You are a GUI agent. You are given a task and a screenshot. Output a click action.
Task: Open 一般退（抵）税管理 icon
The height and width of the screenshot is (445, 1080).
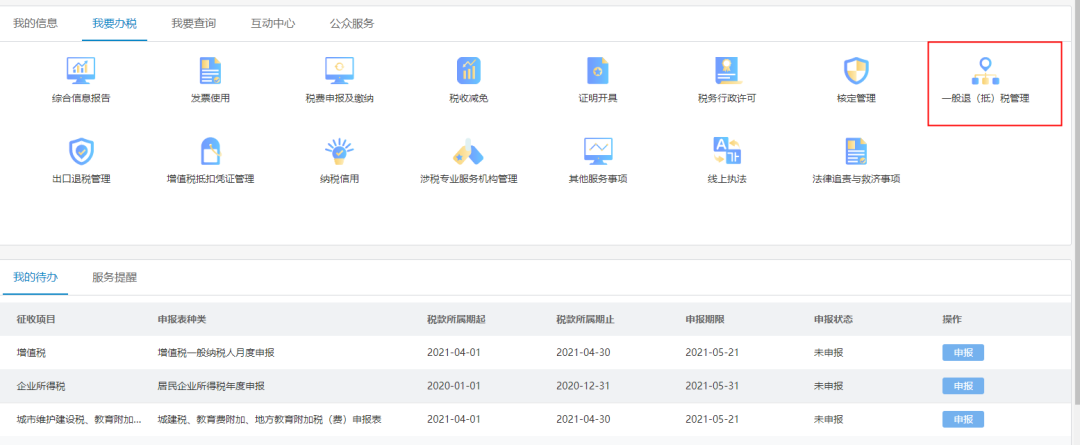[x=986, y=71]
